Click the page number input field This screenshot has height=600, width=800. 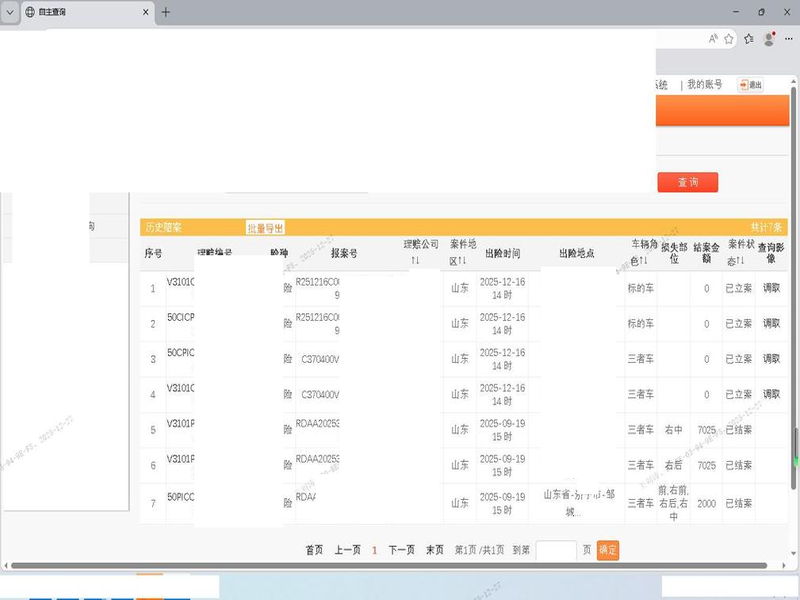(x=556, y=550)
